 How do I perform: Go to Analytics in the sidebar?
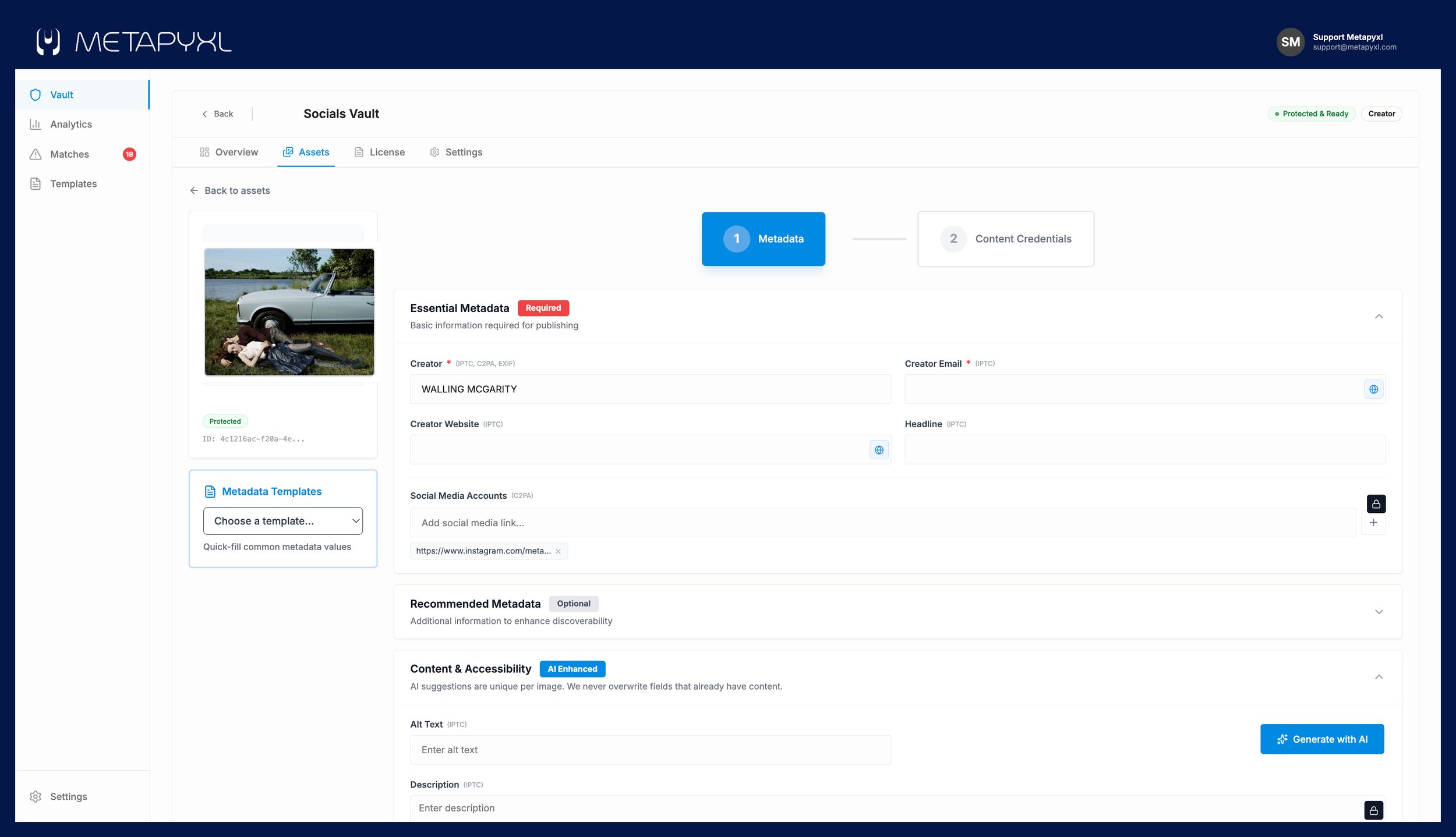pyautogui.click(x=82, y=125)
